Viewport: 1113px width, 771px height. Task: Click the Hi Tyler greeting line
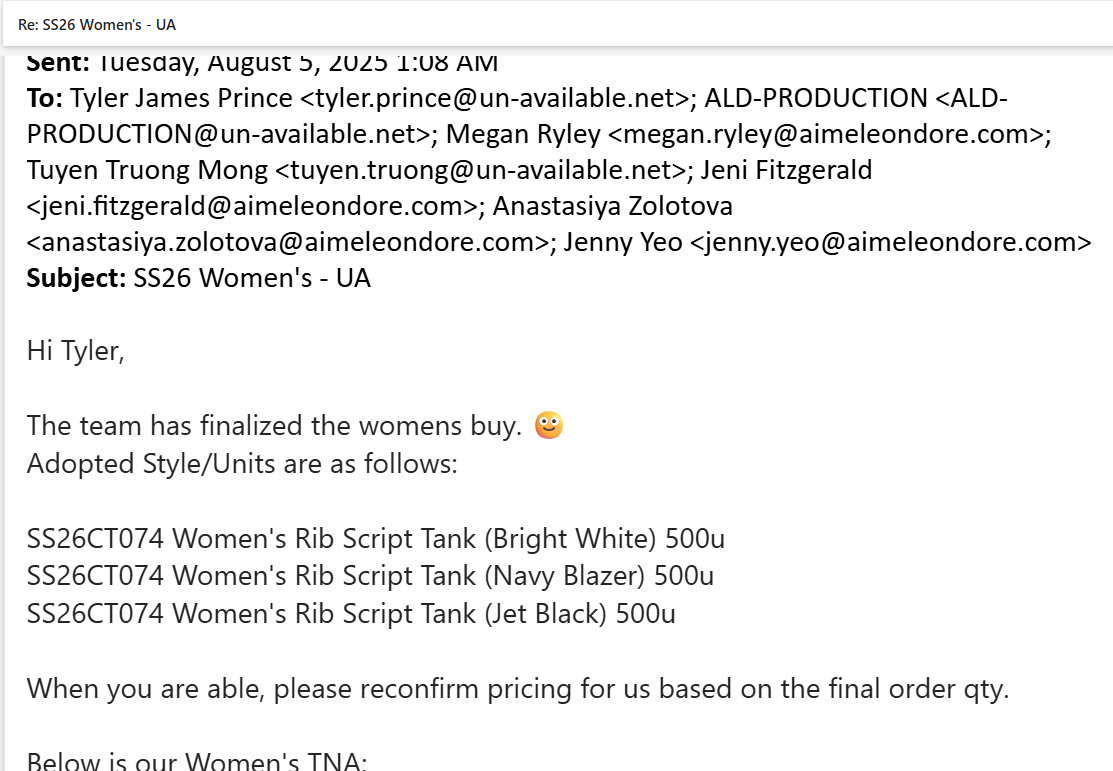click(x=76, y=351)
